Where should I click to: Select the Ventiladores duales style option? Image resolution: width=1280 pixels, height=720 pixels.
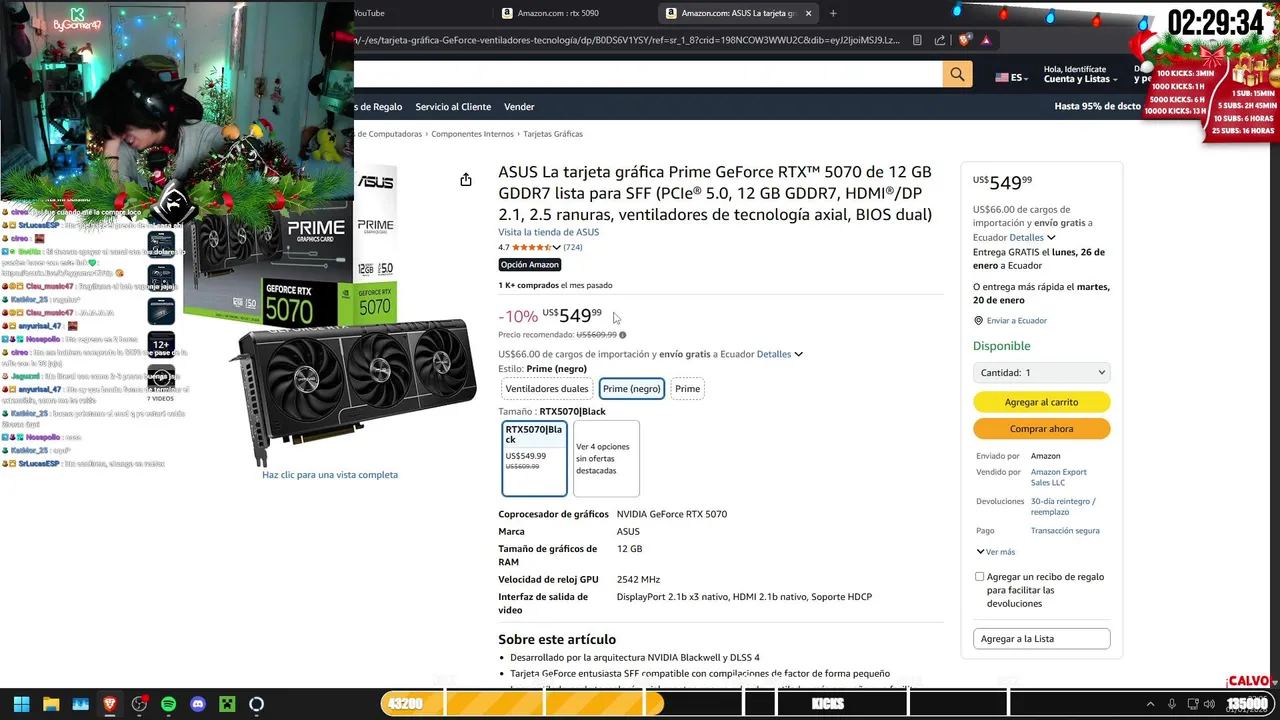click(x=546, y=389)
